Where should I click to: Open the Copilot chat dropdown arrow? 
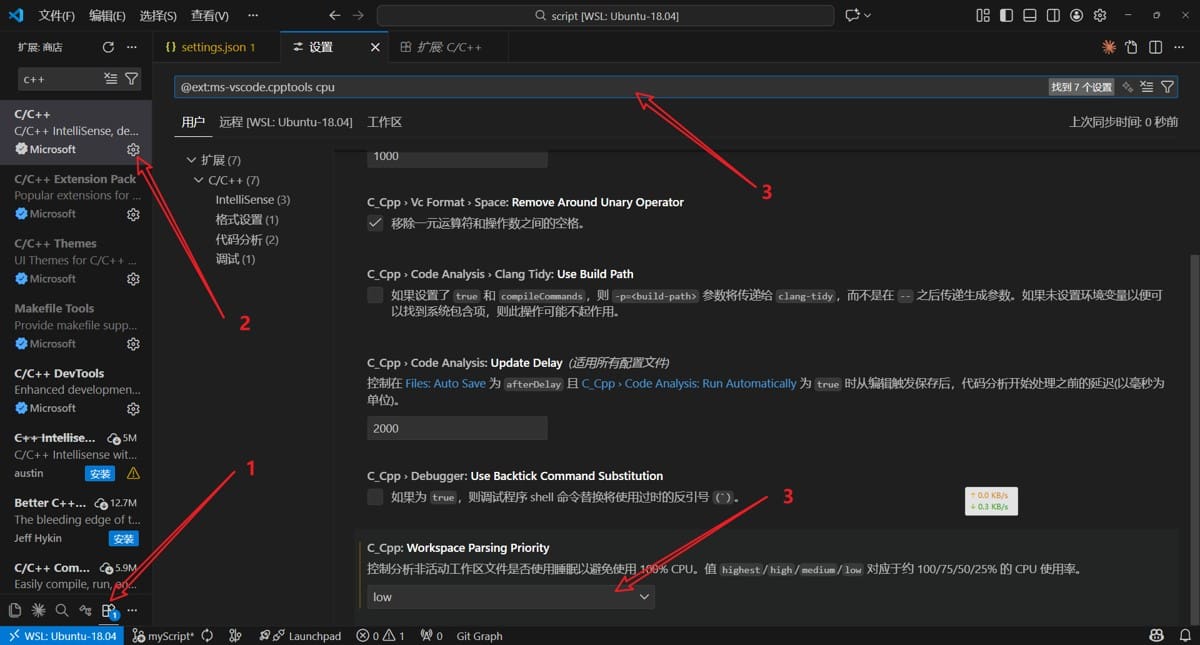pos(867,16)
